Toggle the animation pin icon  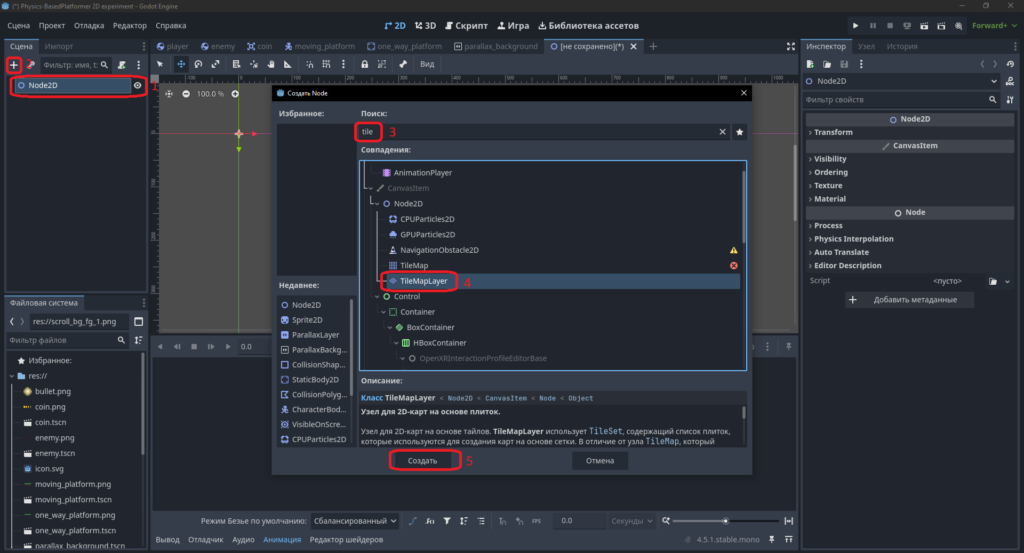(788, 346)
